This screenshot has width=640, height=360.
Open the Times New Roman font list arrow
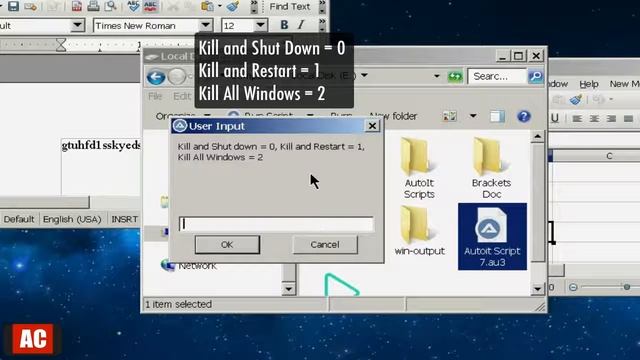206,25
